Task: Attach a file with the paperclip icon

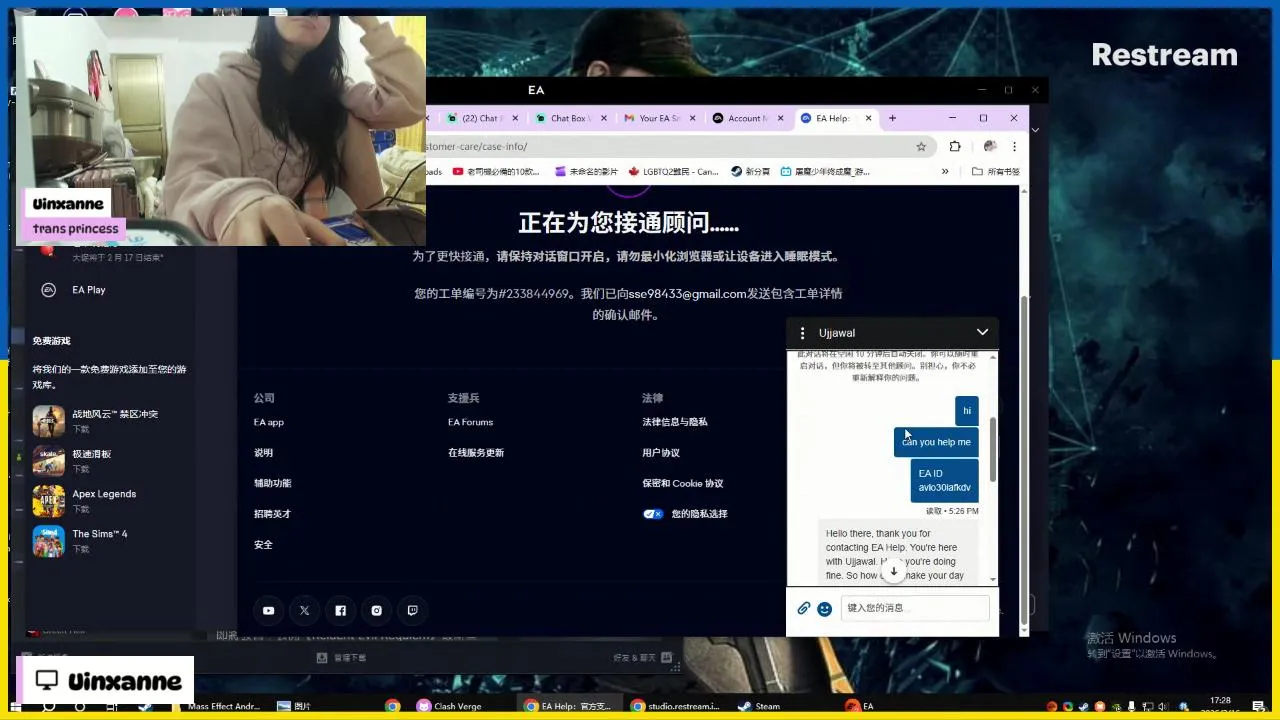Action: coord(804,608)
